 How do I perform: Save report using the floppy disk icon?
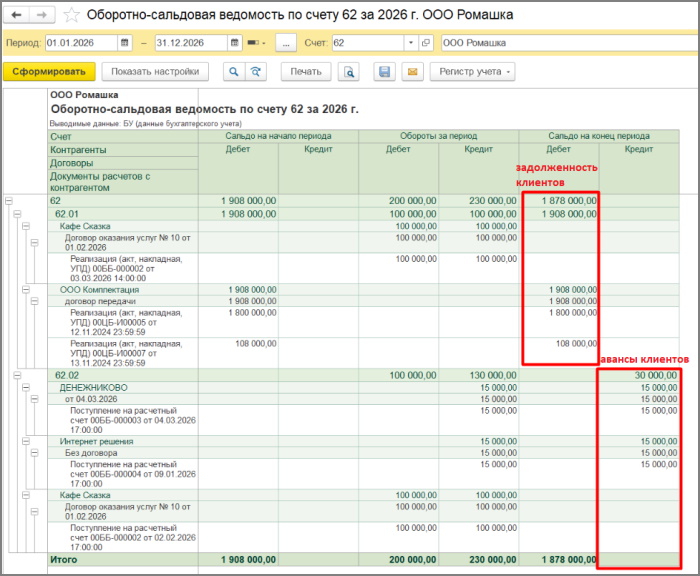[x=384, y=72]
